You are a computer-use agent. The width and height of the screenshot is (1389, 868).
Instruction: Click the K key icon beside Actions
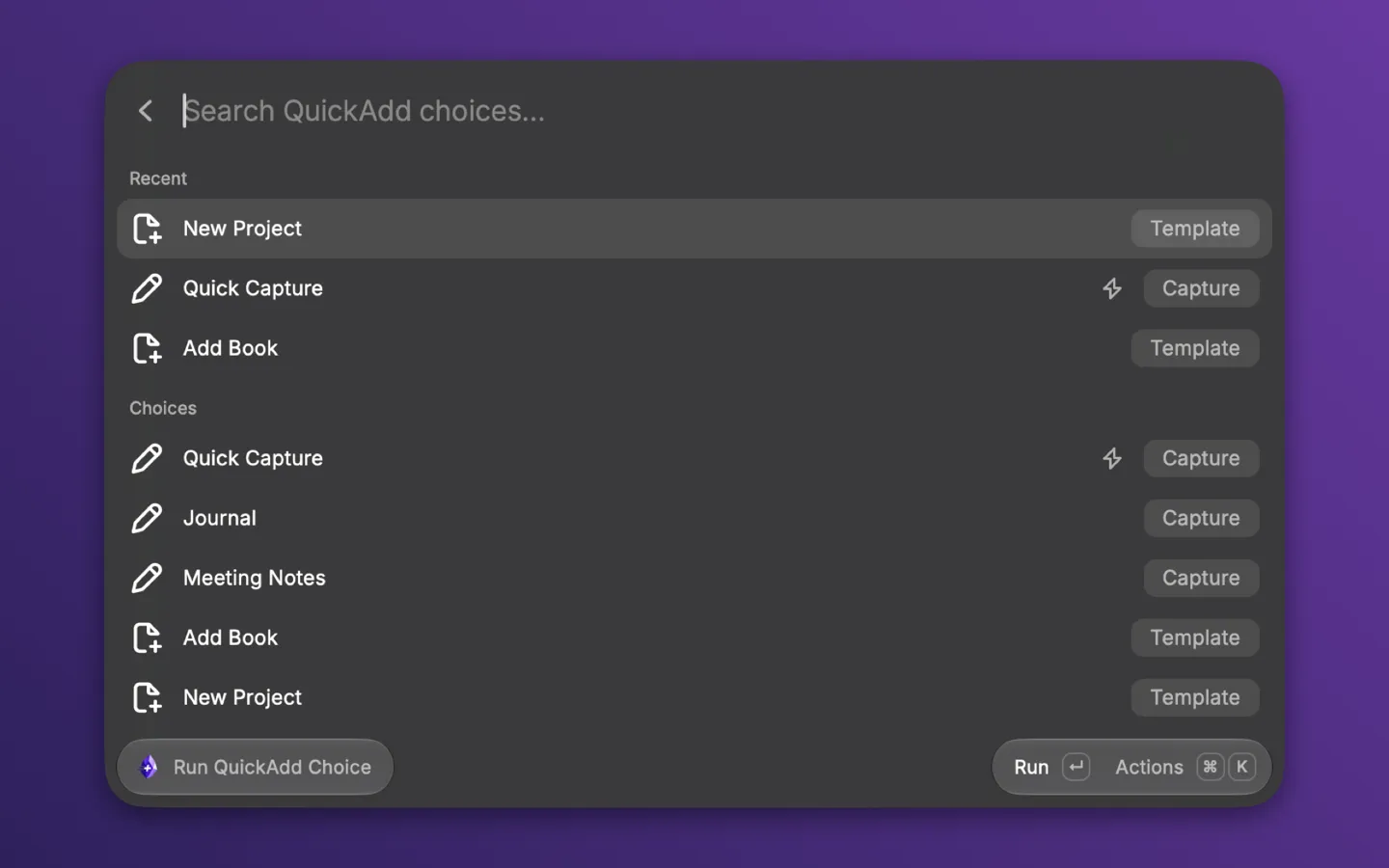coord(1241,767)
